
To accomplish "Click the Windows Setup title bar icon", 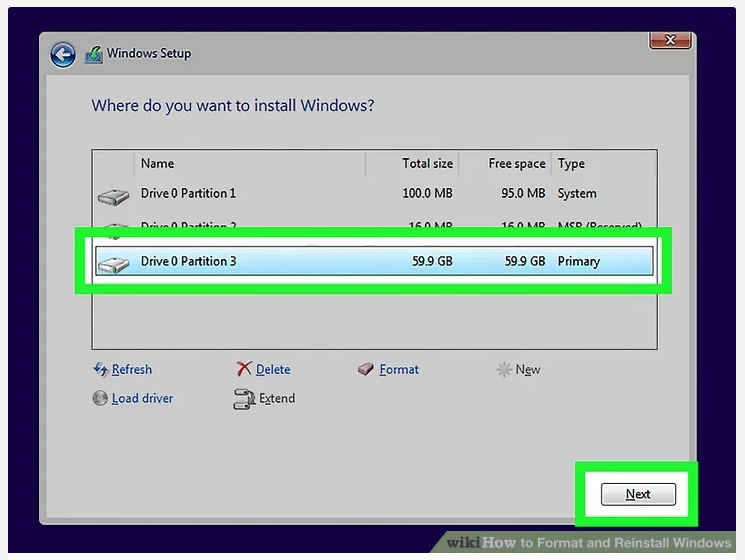I will [x=94, y=54].
